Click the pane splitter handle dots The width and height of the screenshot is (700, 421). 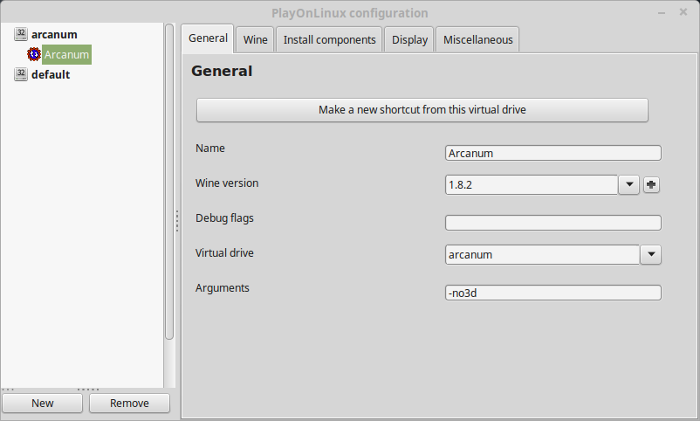pos(177,221)
